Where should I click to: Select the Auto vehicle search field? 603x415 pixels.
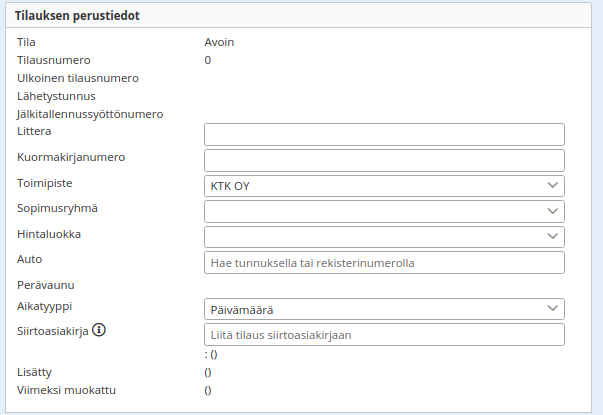click(384, 262)
